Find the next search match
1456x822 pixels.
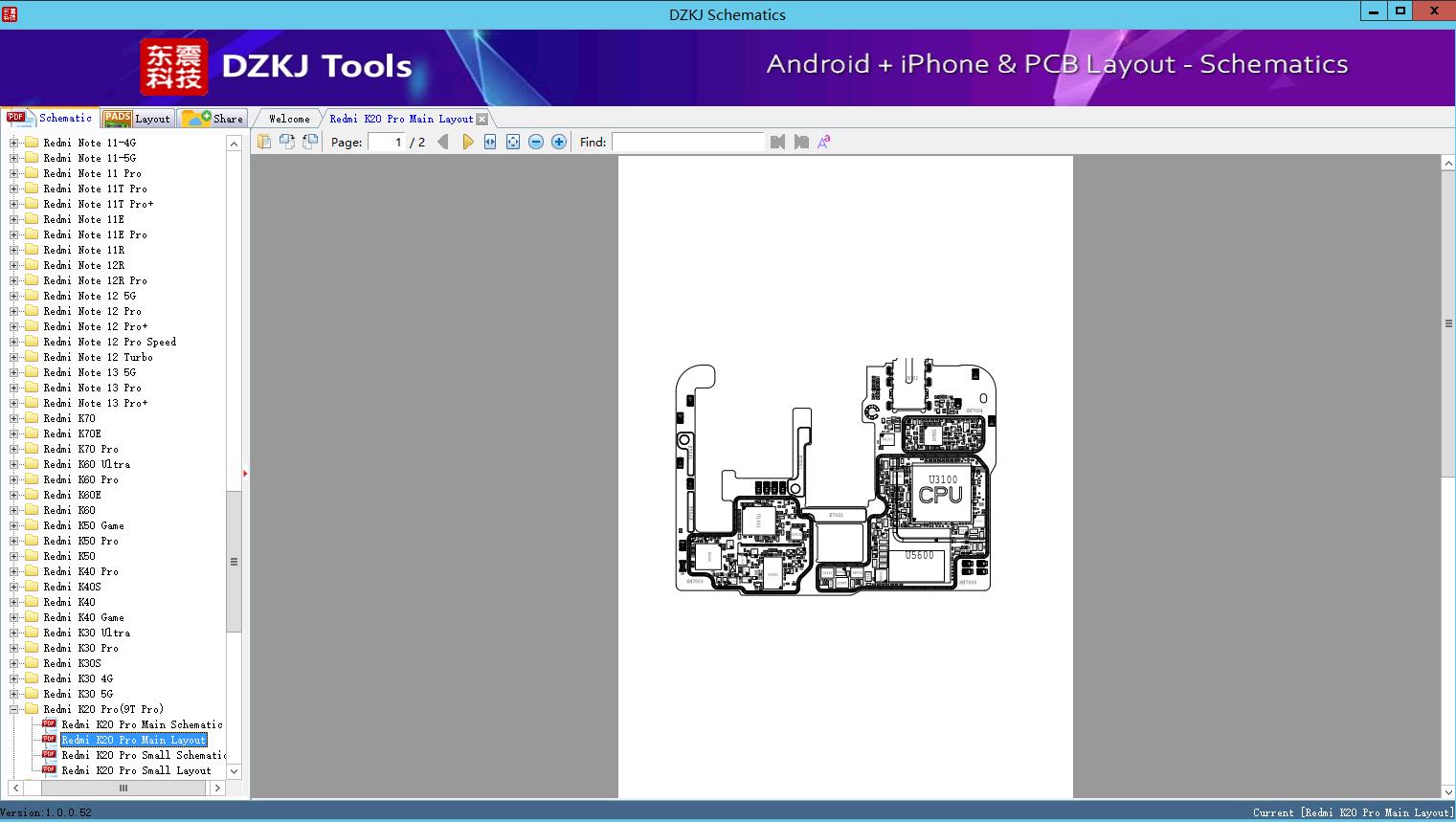(x=801, y=142)
